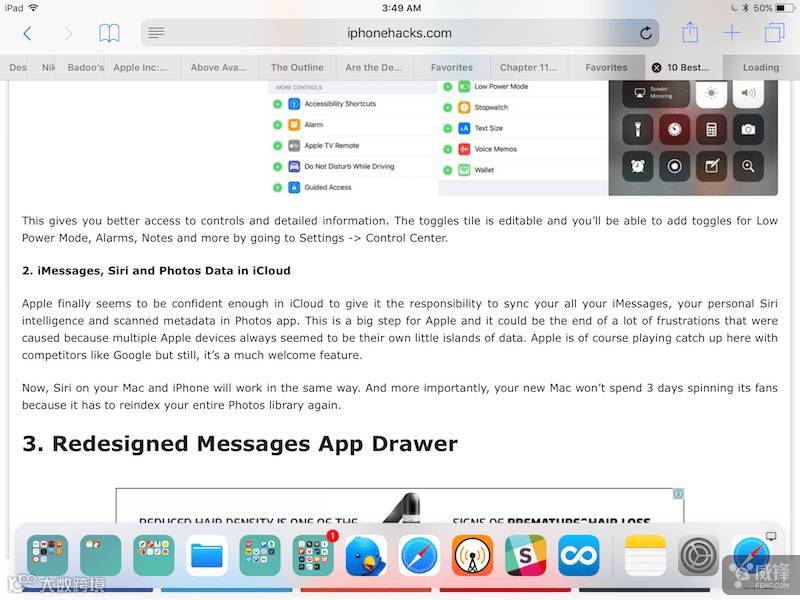Switch to the 'Are the De...' tab
Screen dimensions: 800x600
(x=373, y=67)
